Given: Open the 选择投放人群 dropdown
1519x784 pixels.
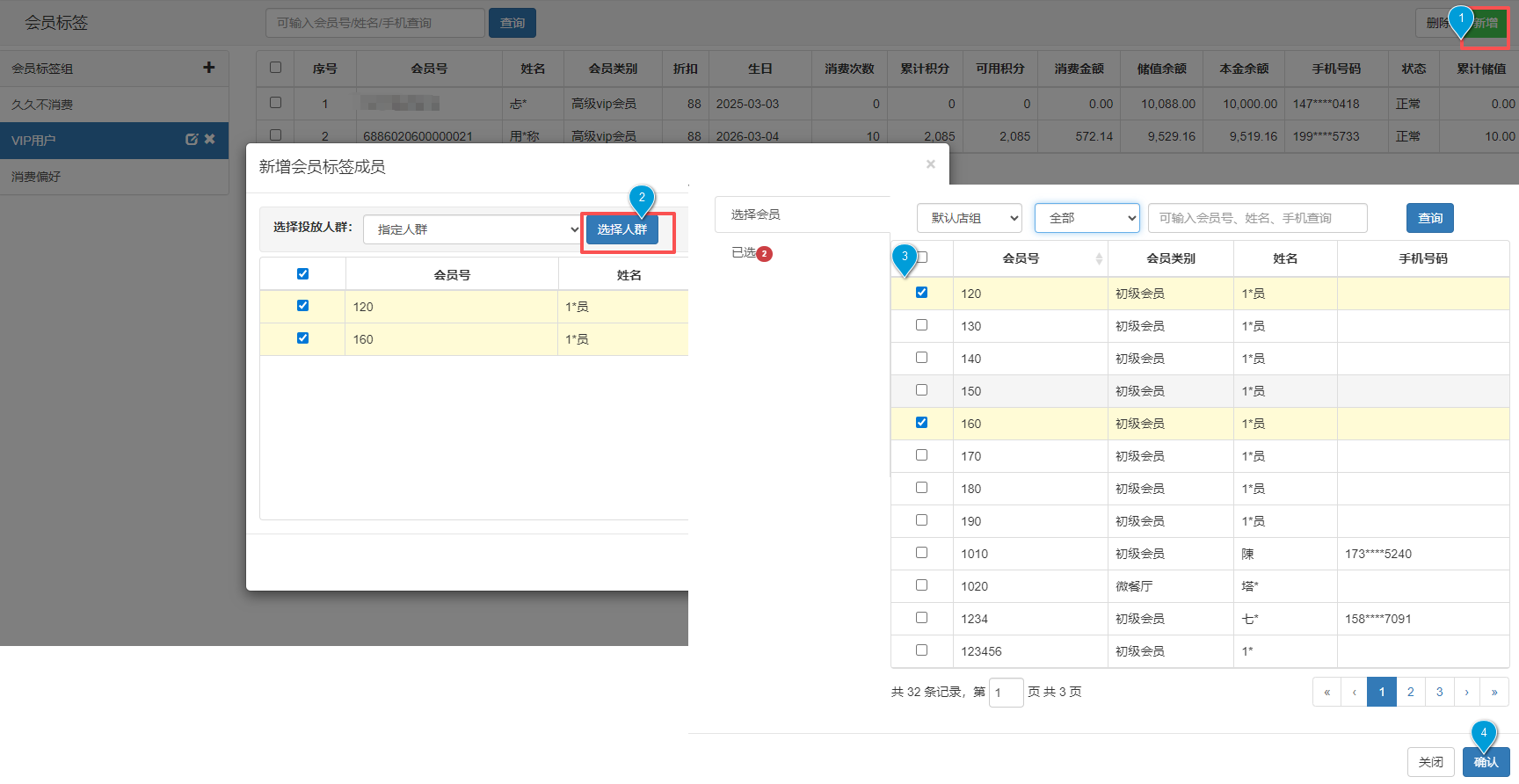Looking at the screenshot, I should [x=472, y=229].
